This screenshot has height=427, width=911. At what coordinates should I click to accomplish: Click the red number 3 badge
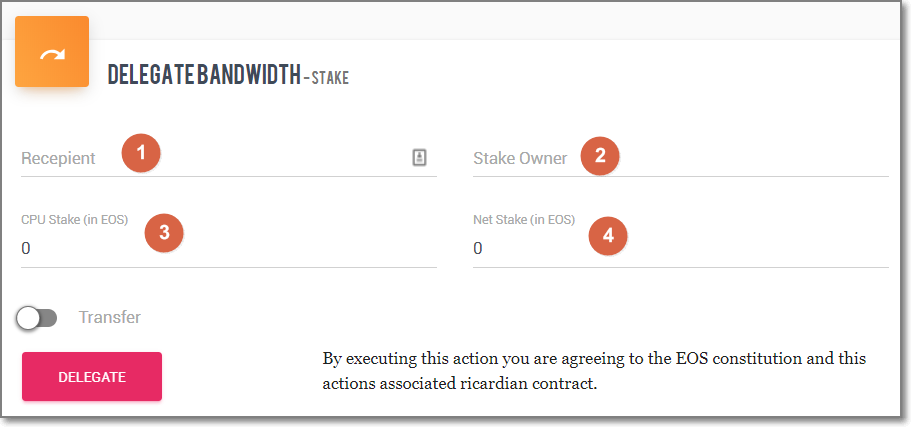[164, 232]
